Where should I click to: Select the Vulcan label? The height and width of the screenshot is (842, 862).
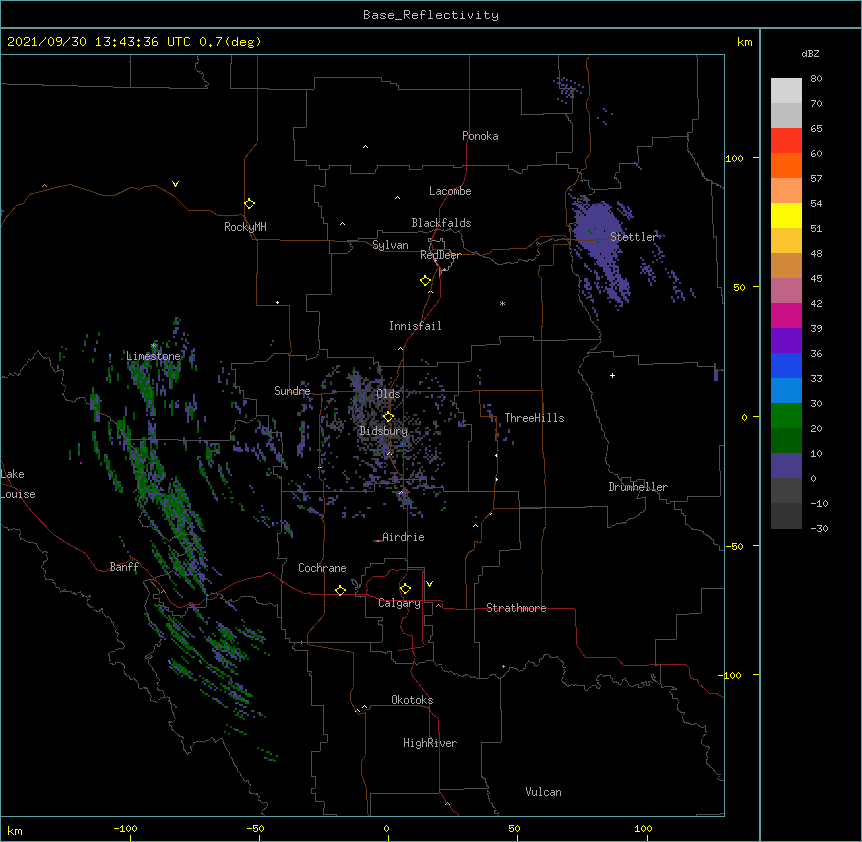(x=543, y=792)
